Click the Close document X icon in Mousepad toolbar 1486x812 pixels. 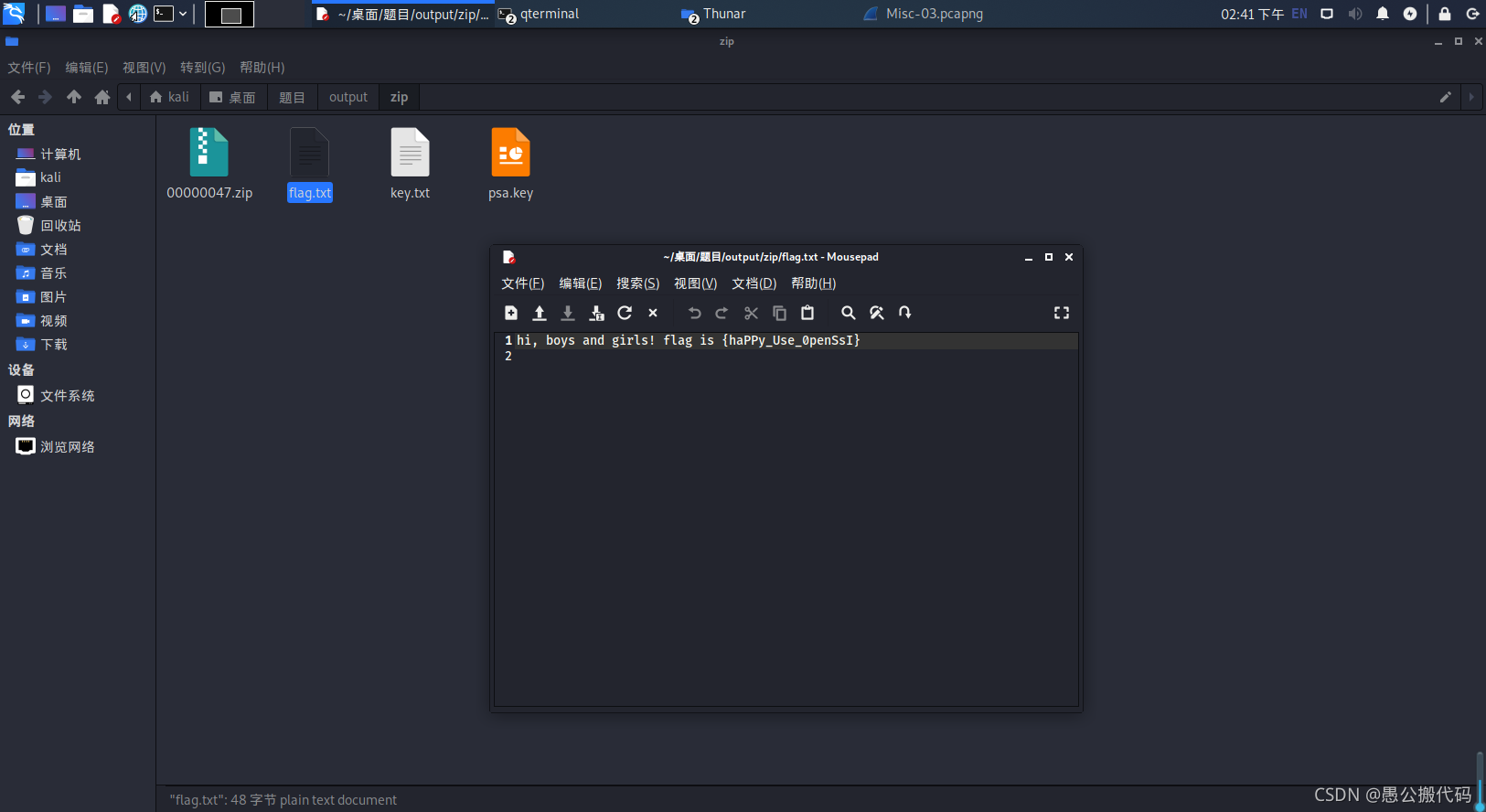click(x=653, y=313)
